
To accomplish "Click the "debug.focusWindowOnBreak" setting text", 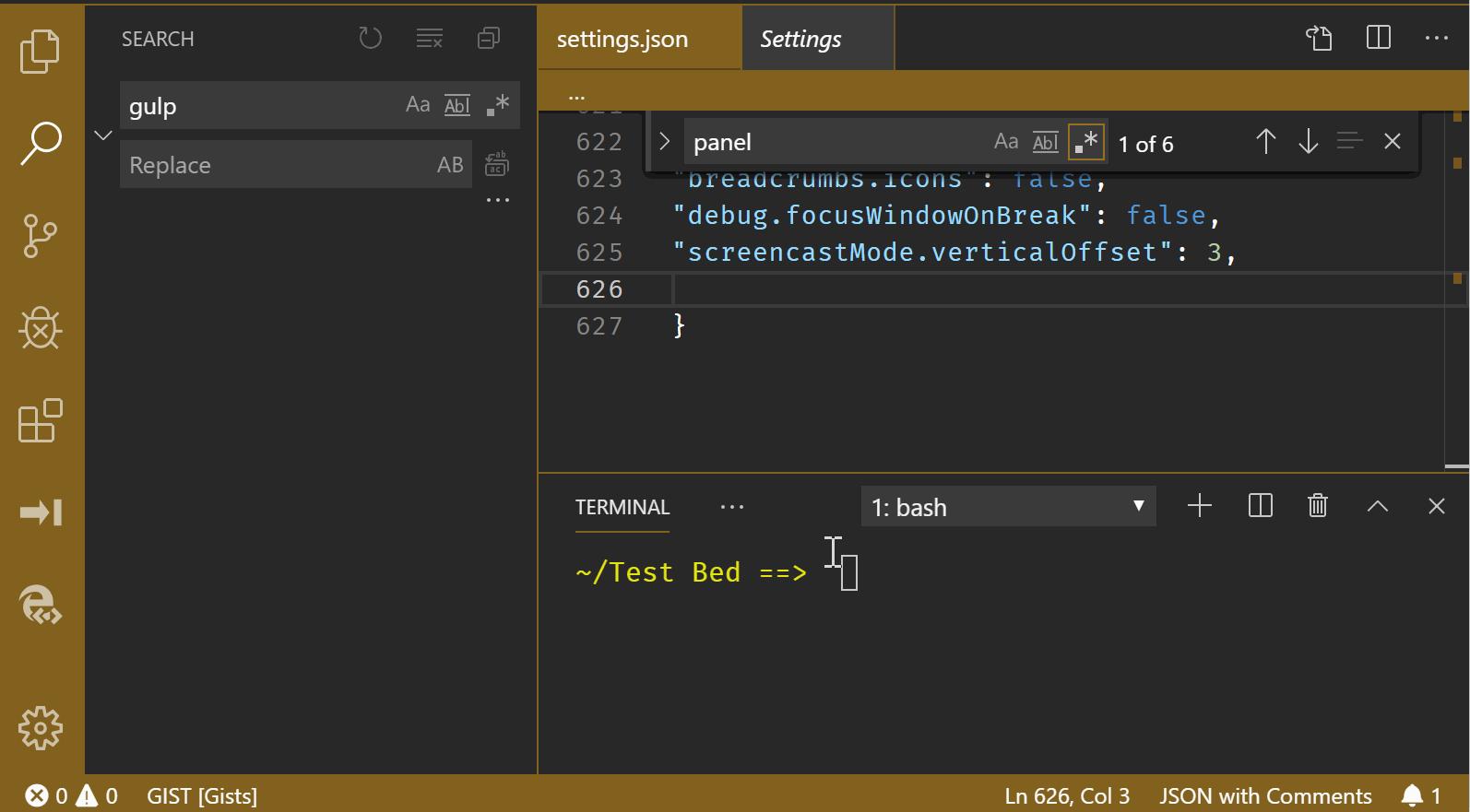I will click(882, 216).
